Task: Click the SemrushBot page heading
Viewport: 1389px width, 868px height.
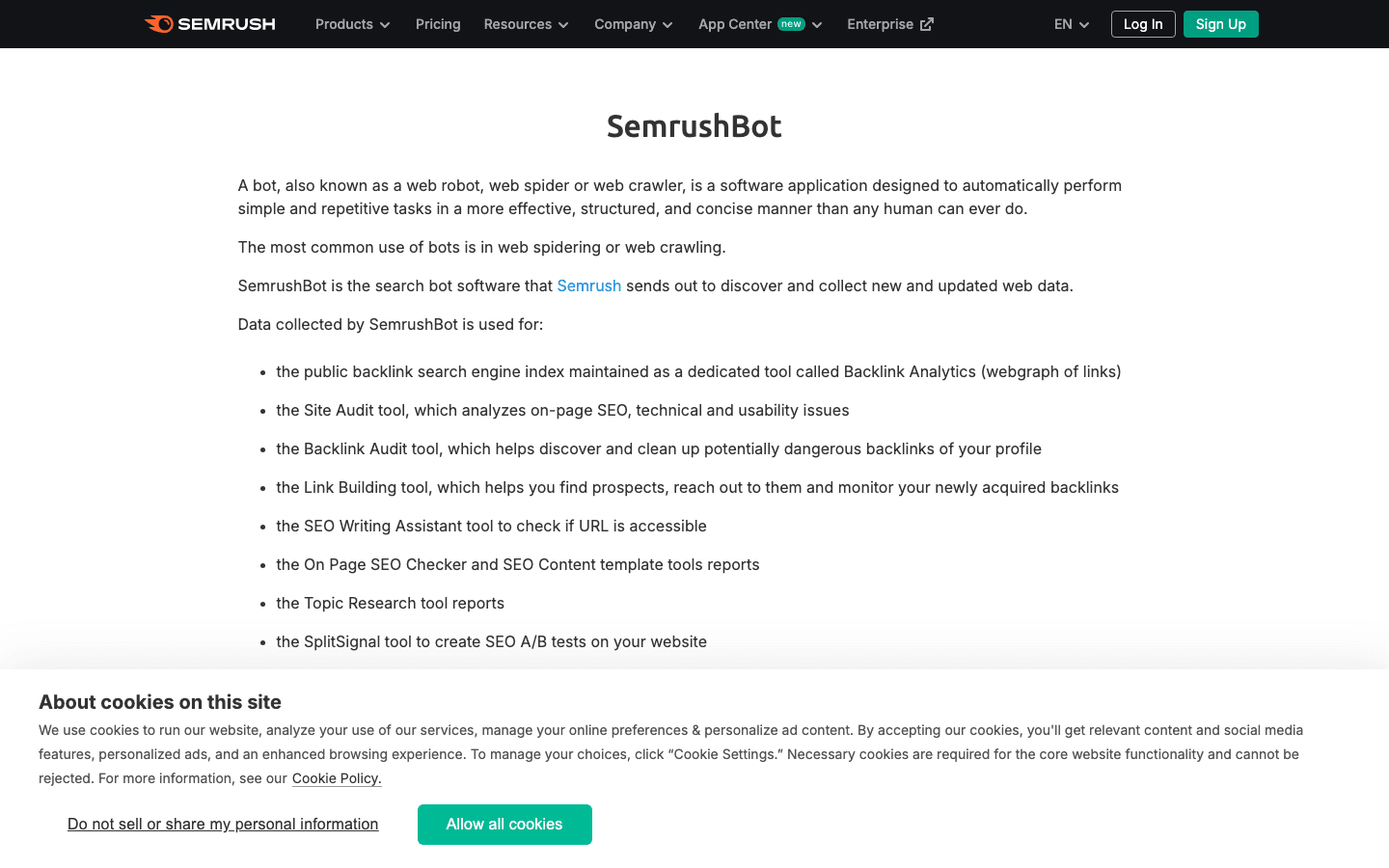Action: pos(694,125)
